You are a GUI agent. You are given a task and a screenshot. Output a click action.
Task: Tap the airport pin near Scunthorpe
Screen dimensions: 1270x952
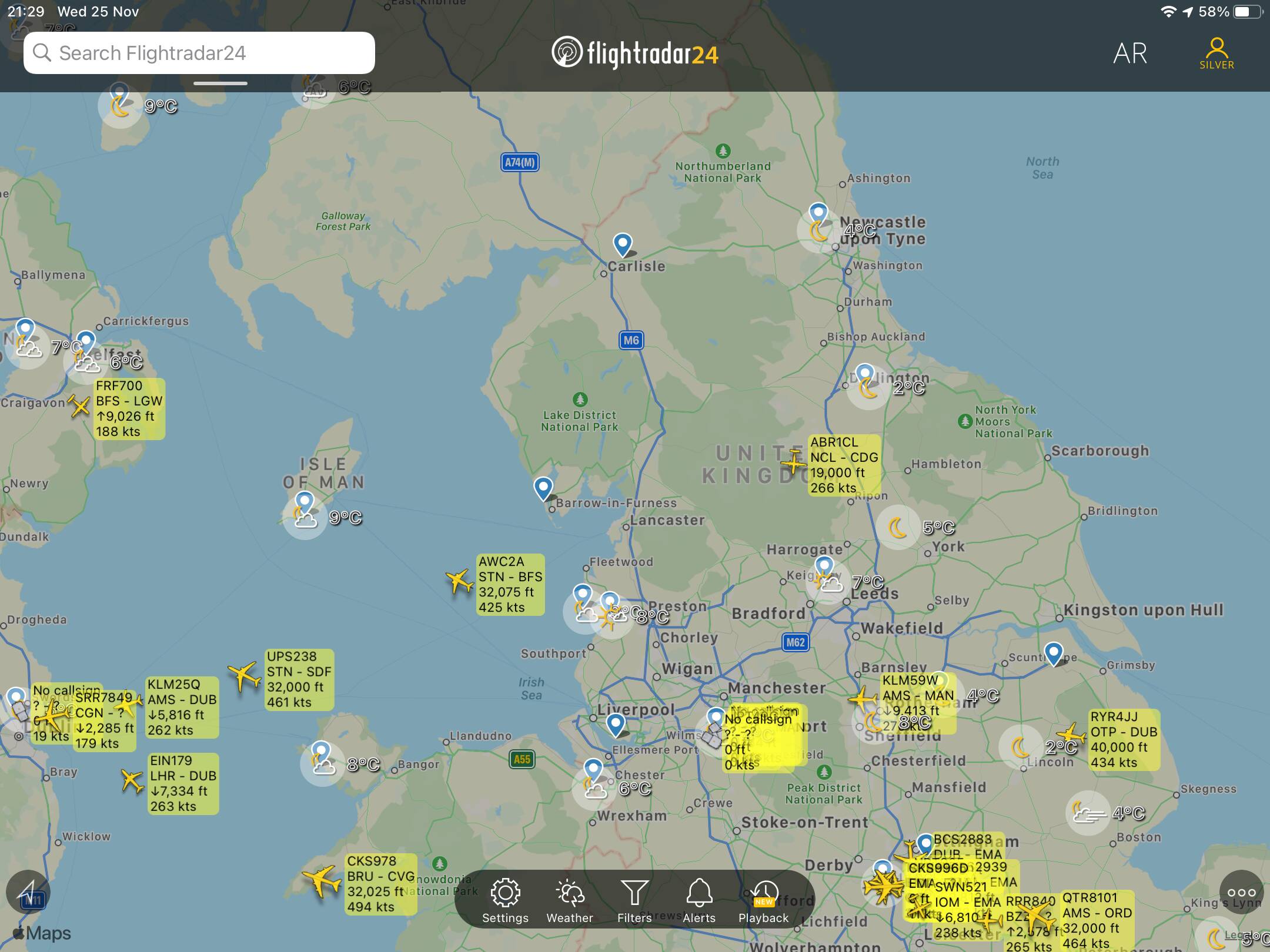1053,654
